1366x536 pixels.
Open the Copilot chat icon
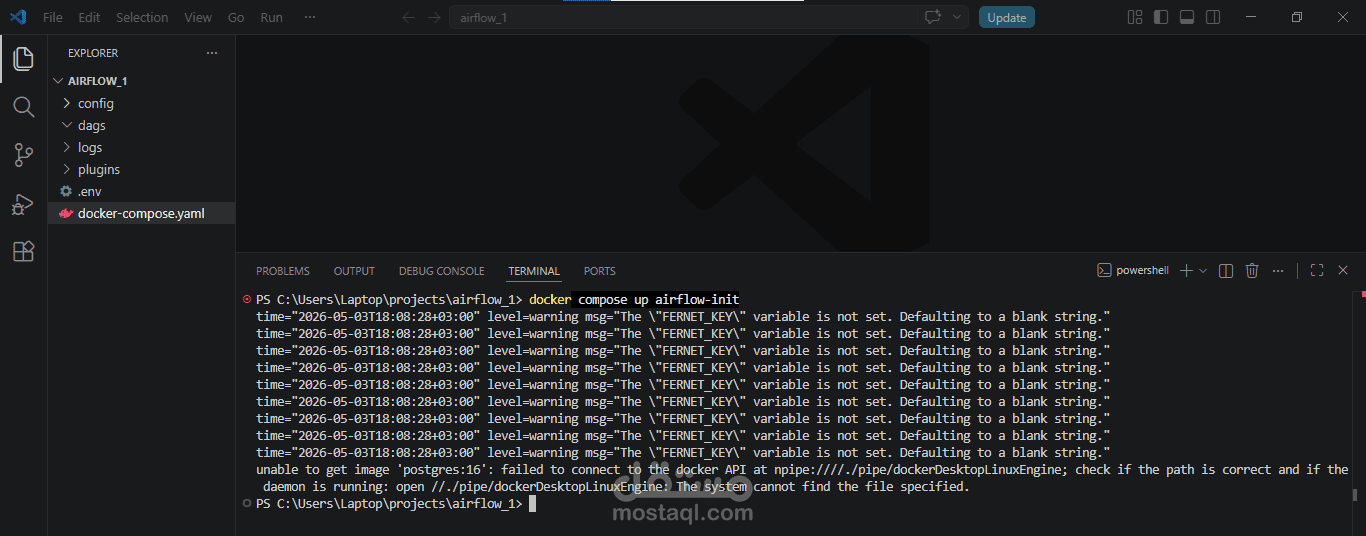coord(933,17)
